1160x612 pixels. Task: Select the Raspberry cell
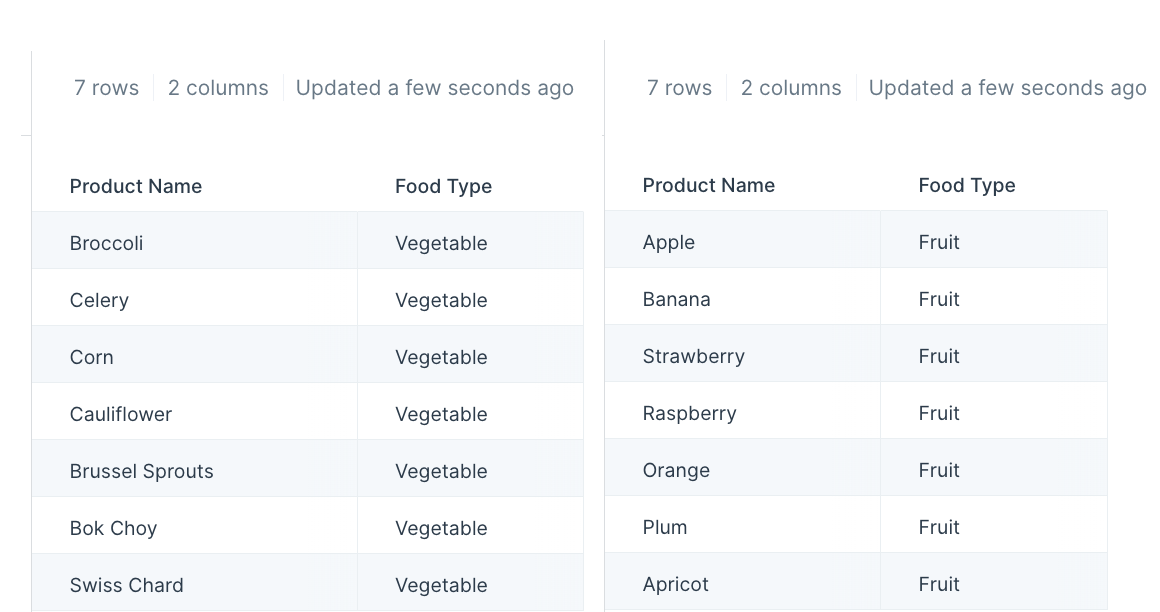(x=743, y=411)
